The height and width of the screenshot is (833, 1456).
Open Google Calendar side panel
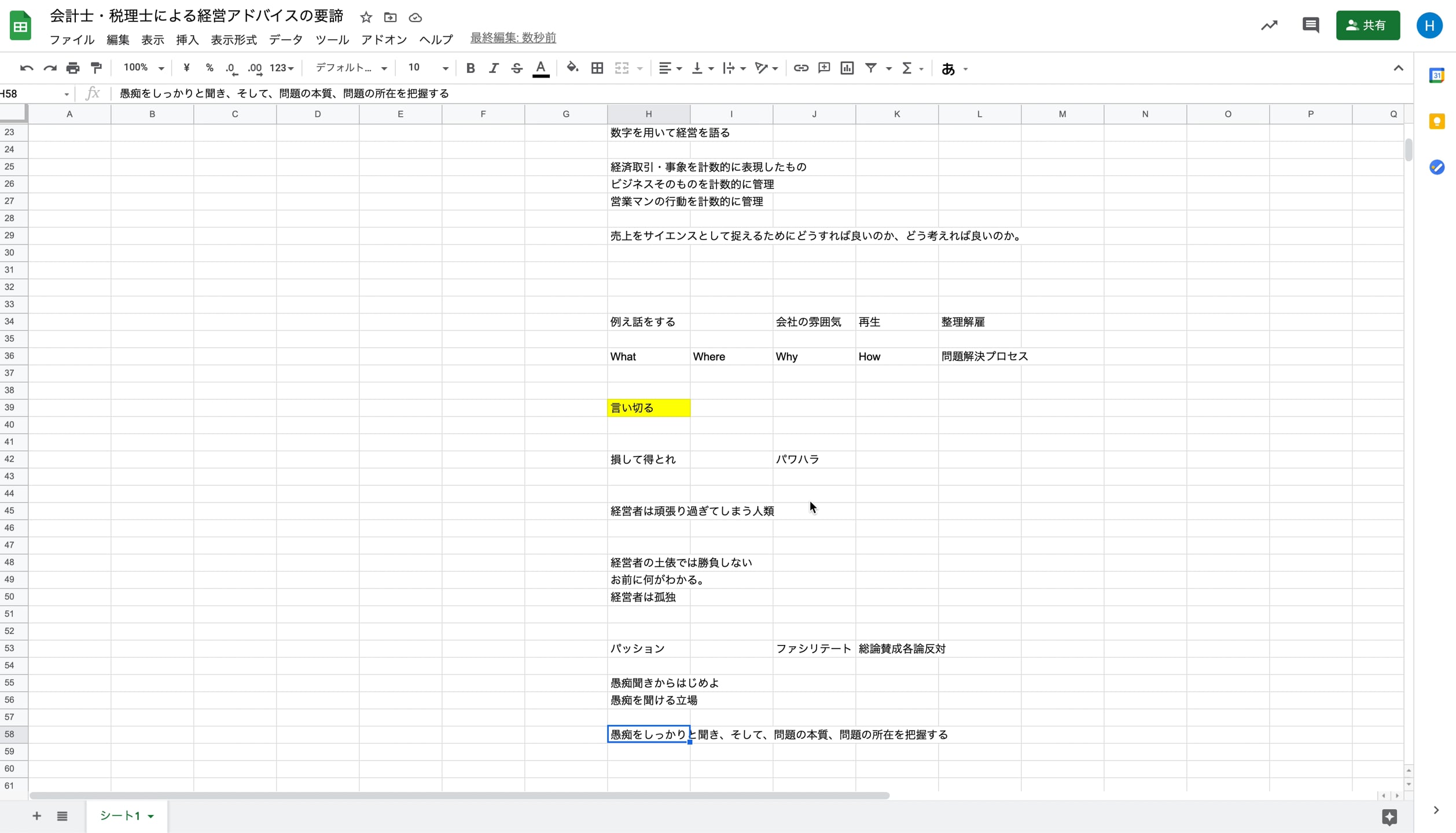[x=1437, y=75]
